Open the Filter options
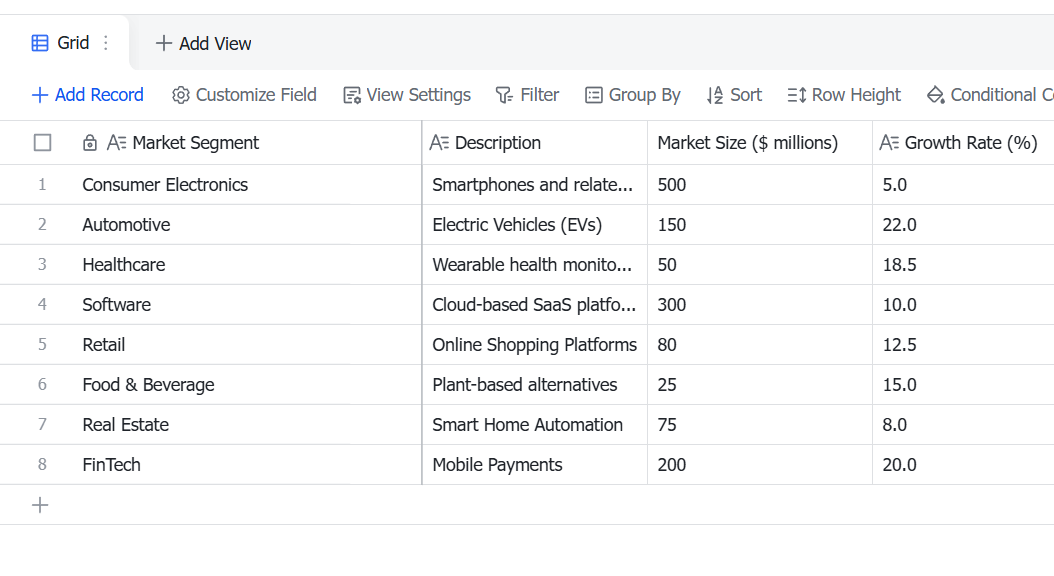The image size is (1054, 576). point(527,95)
